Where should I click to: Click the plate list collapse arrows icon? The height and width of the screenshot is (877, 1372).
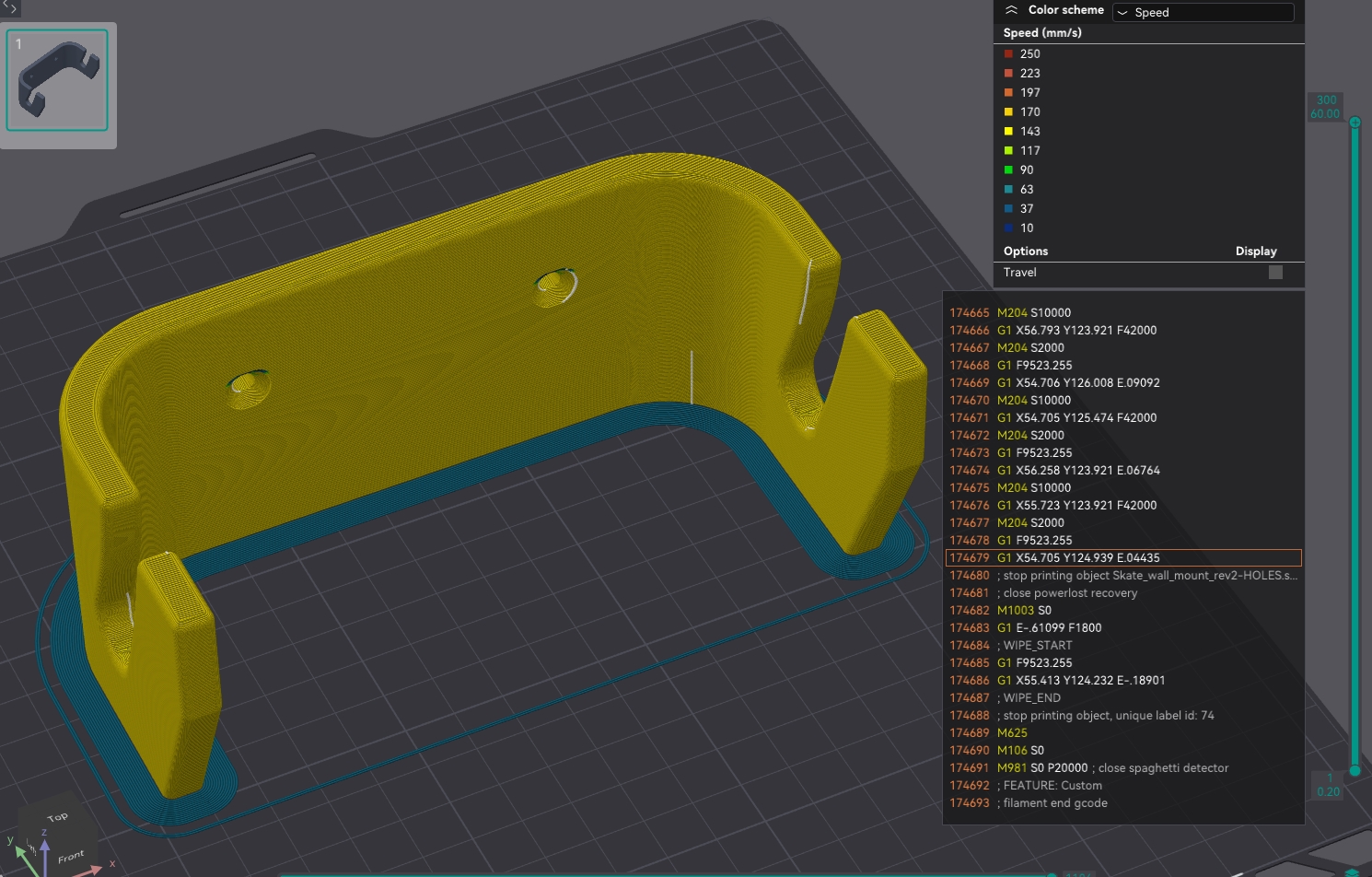point(9,7)
